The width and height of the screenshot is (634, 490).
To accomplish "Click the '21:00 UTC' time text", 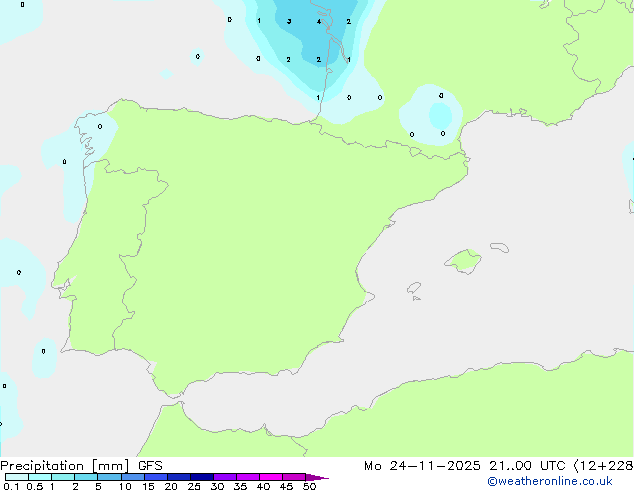I will click(x=527, y=466).
